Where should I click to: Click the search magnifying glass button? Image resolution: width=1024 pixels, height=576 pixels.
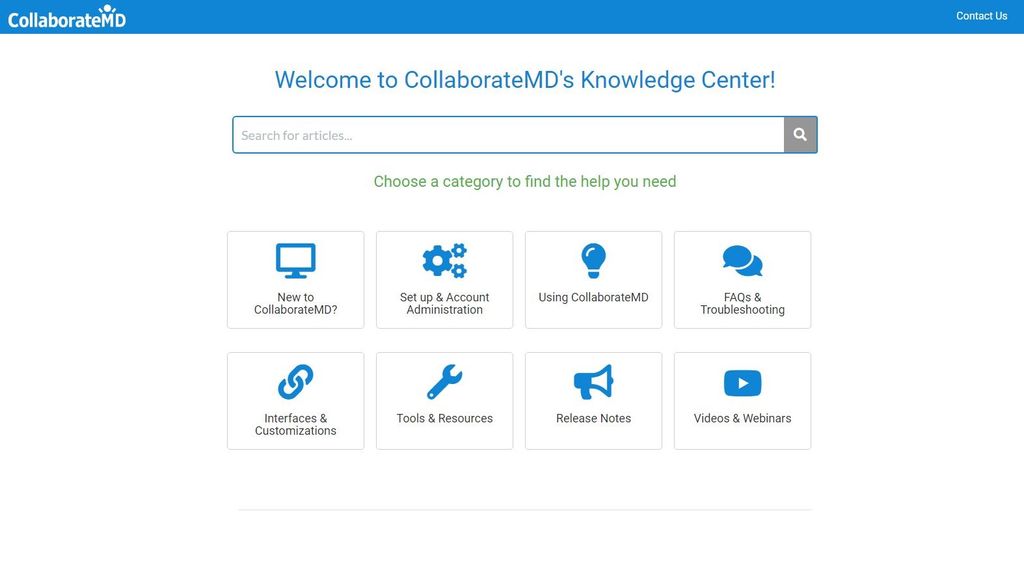click(x=799, y=134)
